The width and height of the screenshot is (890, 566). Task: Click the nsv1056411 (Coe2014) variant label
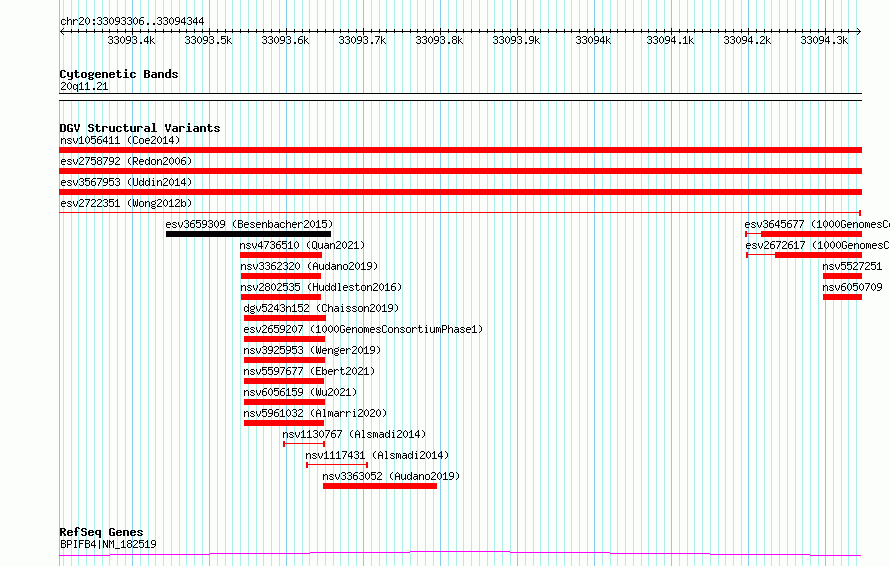click(x=120, y=140)
